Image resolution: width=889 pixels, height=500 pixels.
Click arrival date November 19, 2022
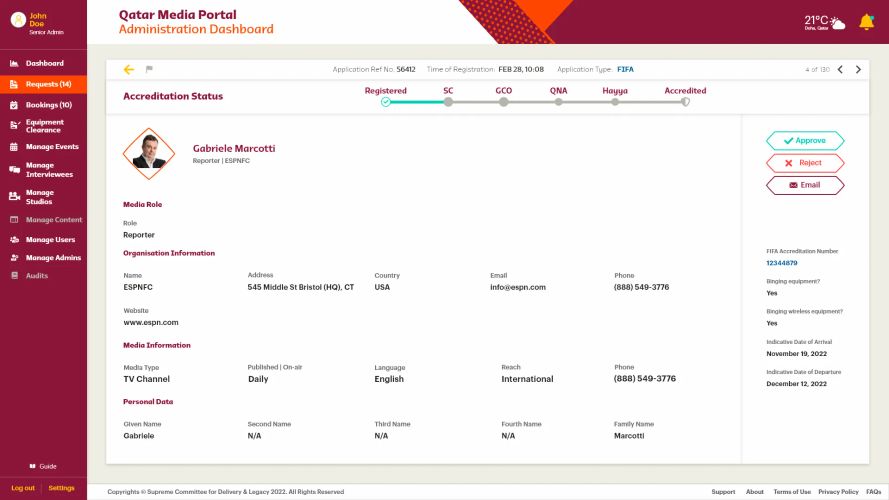point(796,354)
